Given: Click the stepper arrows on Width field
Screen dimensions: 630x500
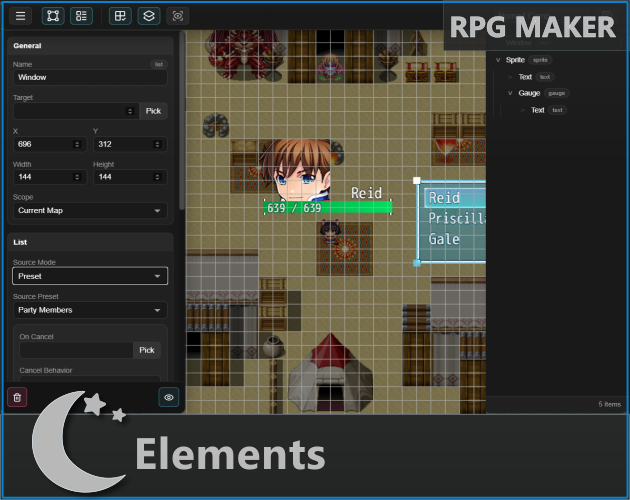Looking at the screenshot, I should click(x=77, y=177).
